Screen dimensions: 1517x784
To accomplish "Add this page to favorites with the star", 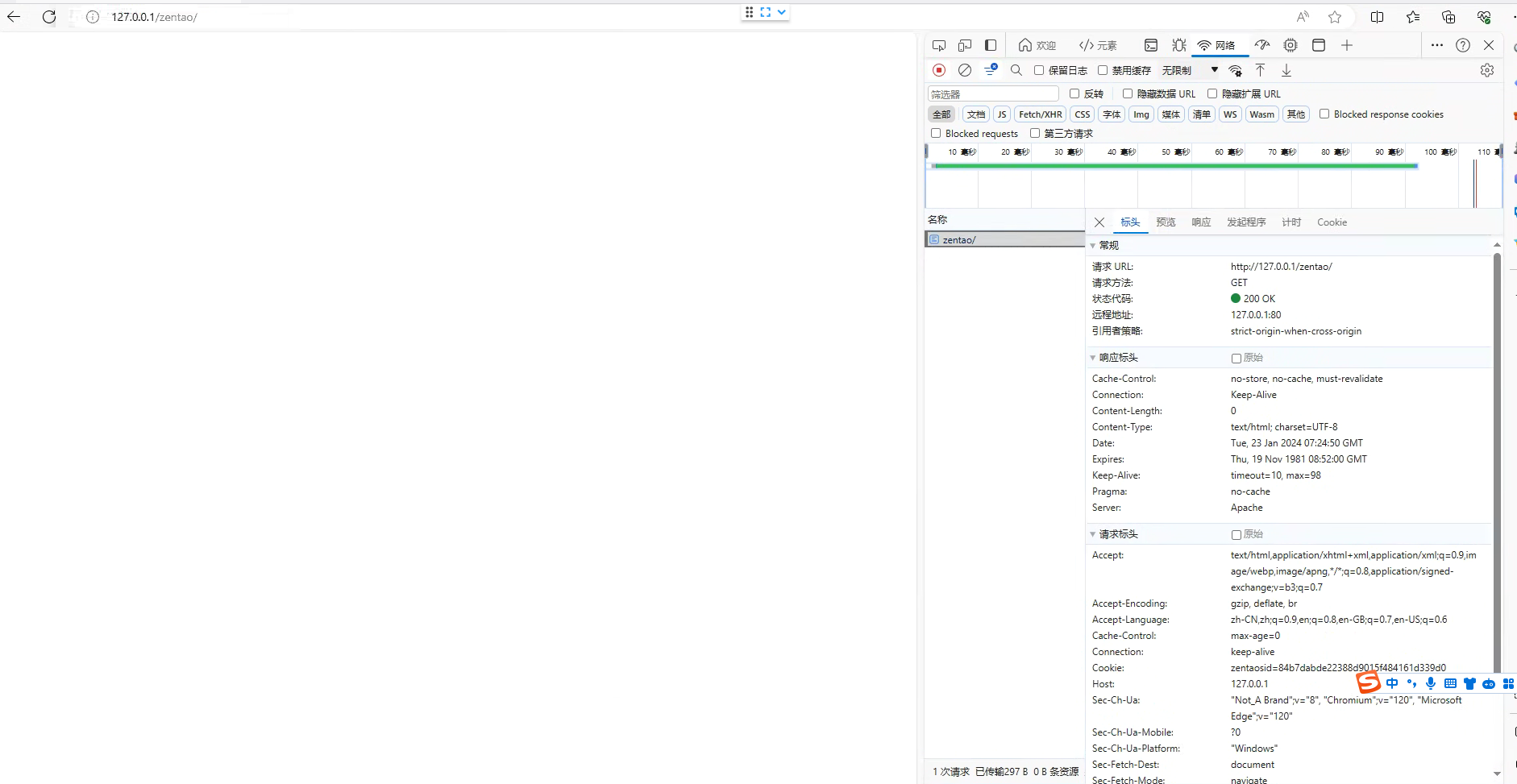I will point(1335,17).
